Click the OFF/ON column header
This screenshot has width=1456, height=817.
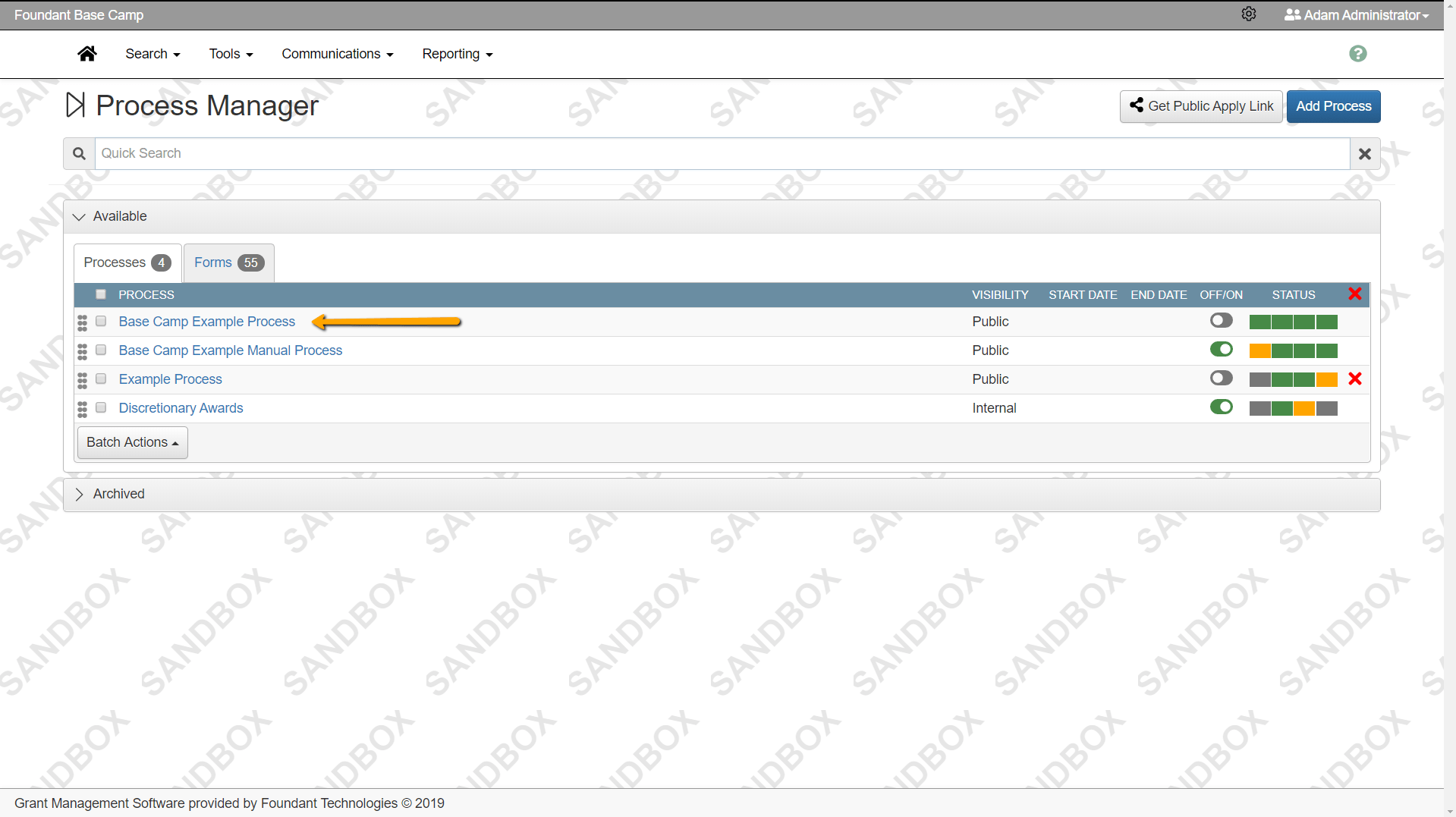coord(1222,294)
